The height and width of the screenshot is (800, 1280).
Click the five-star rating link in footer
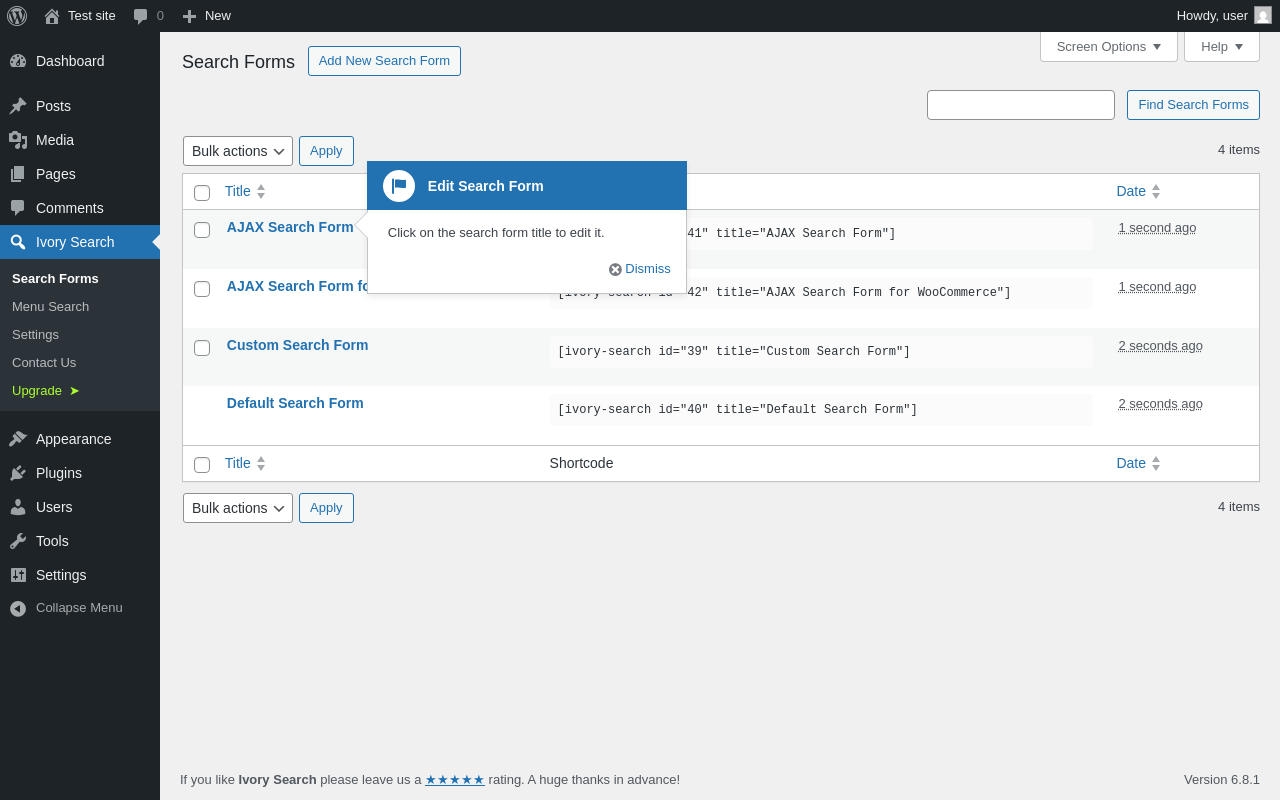tap(455, 779)
